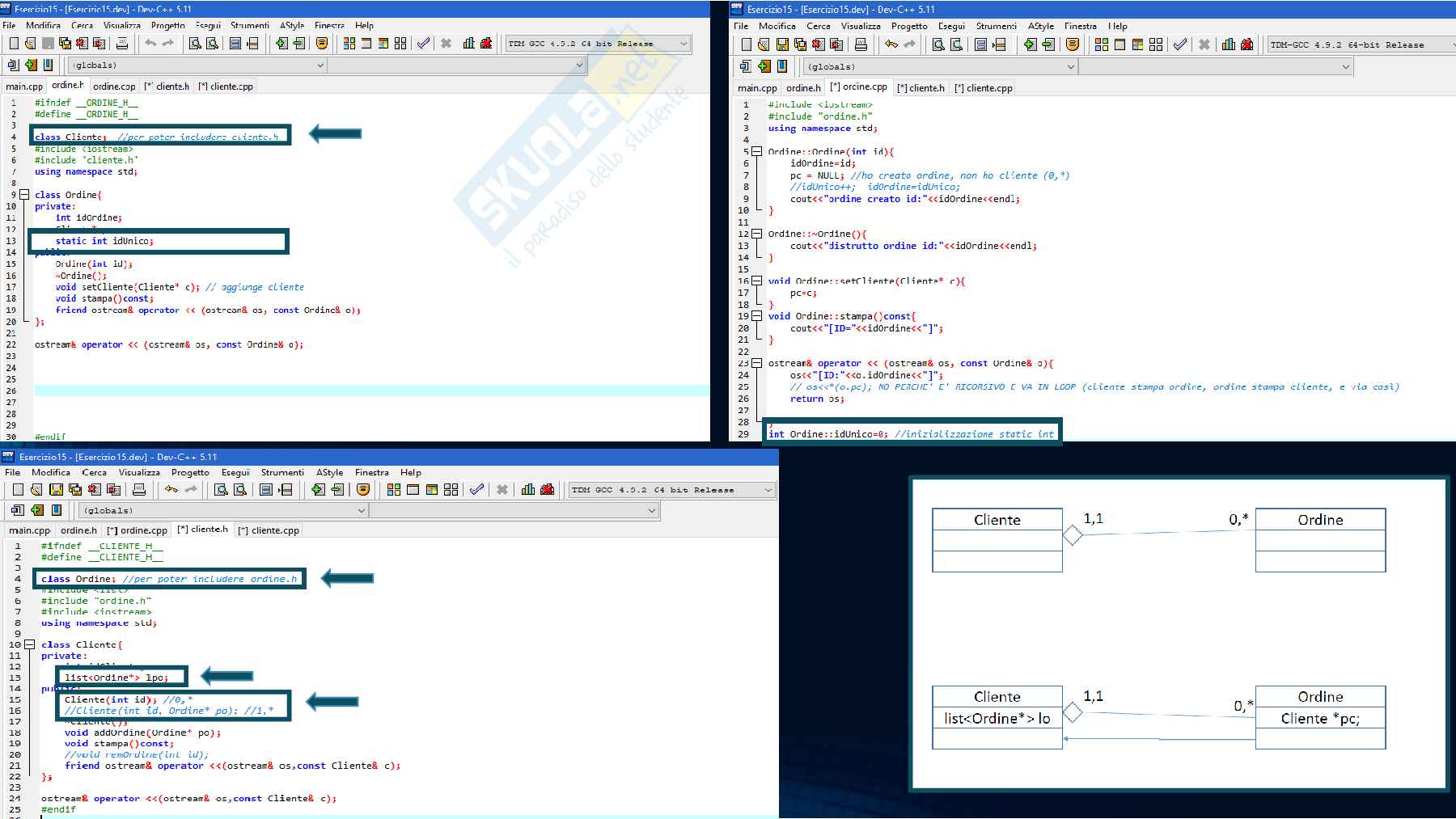Screen dimensions: 1456x819
Task: Switch to main.cpp tab in the cliente.h window
Action: (x=29, y=530)
